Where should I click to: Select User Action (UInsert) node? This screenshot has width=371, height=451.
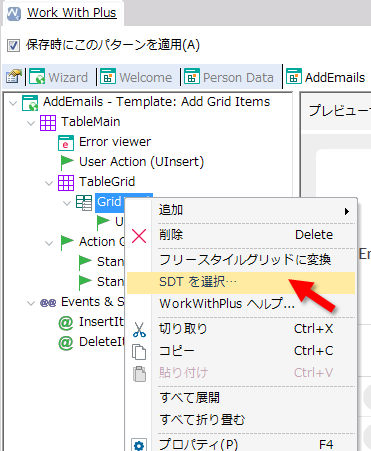tap(141, 162)
